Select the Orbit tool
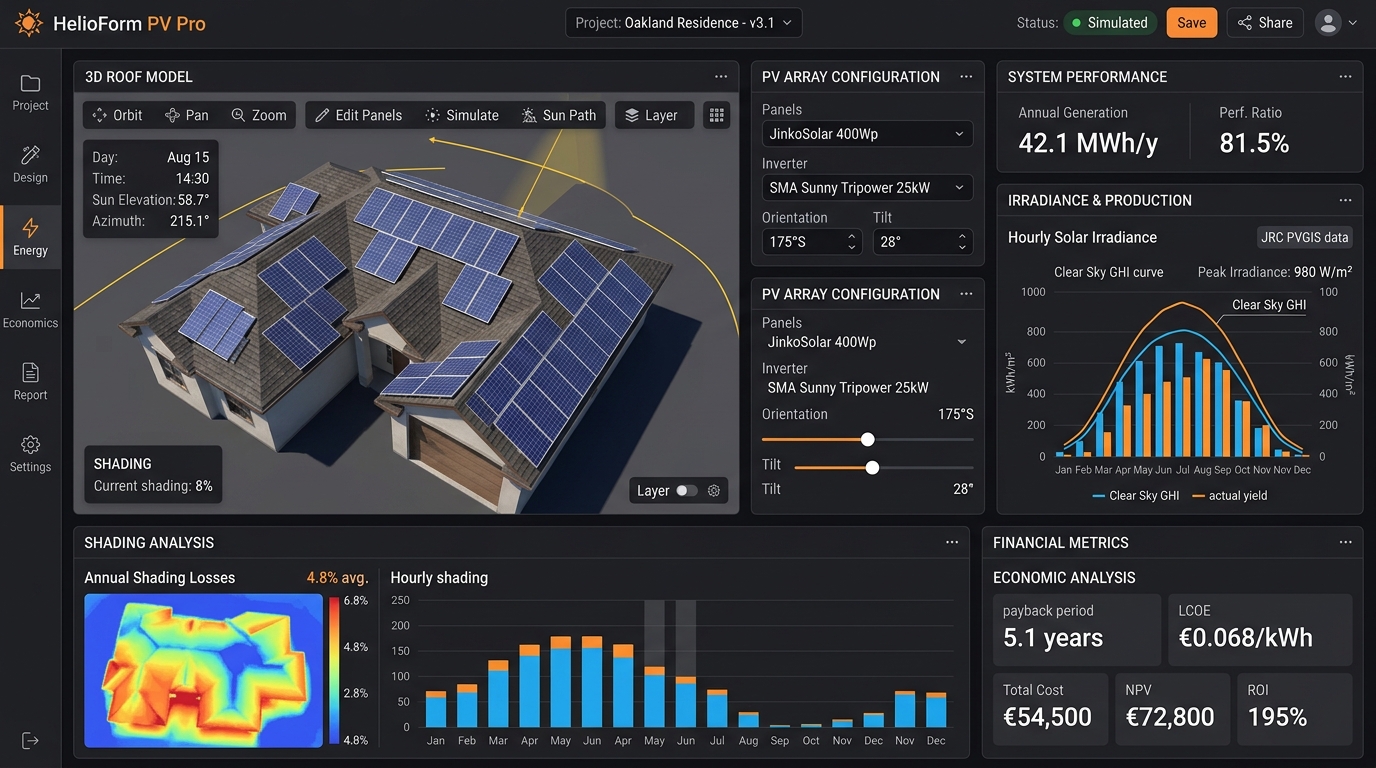The image size is (1376, 768). pos(118,115)
